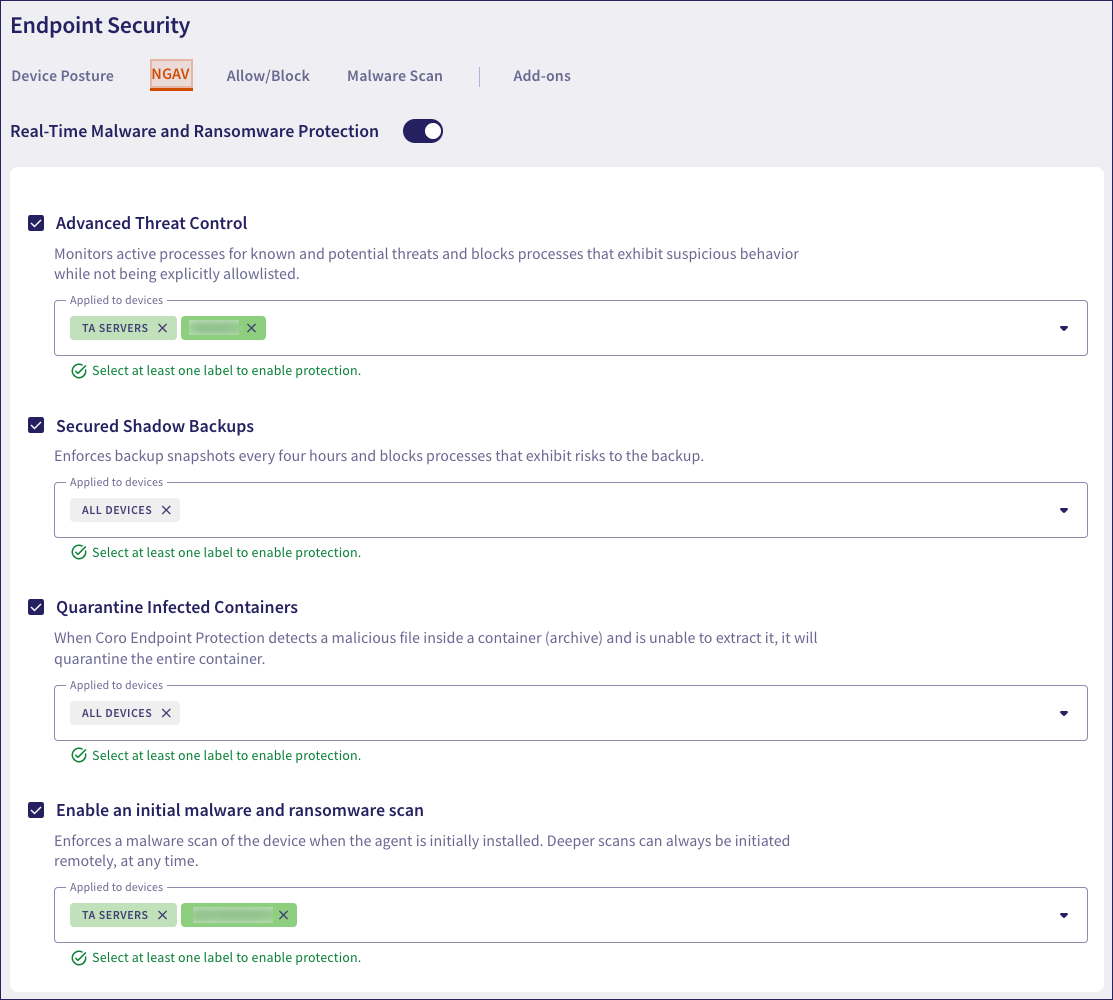Click green check icon under initial malware scan
1113x1000 pixels.
(79, 958)
